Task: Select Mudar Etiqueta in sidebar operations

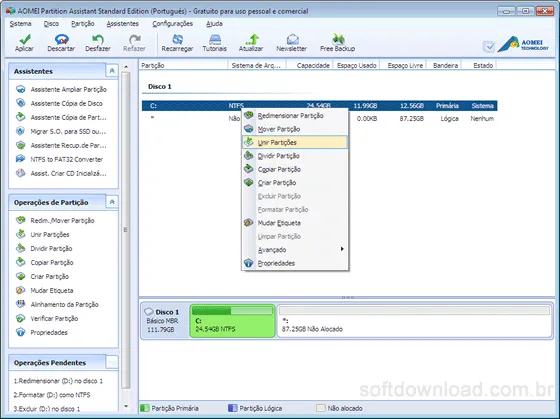Action: click(x=44, y=290)
